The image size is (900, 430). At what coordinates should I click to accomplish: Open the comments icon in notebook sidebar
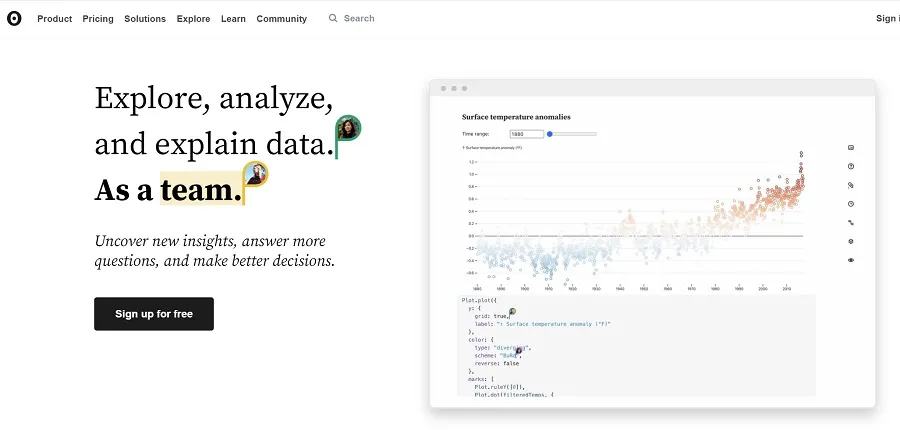[x=850, y=148]
